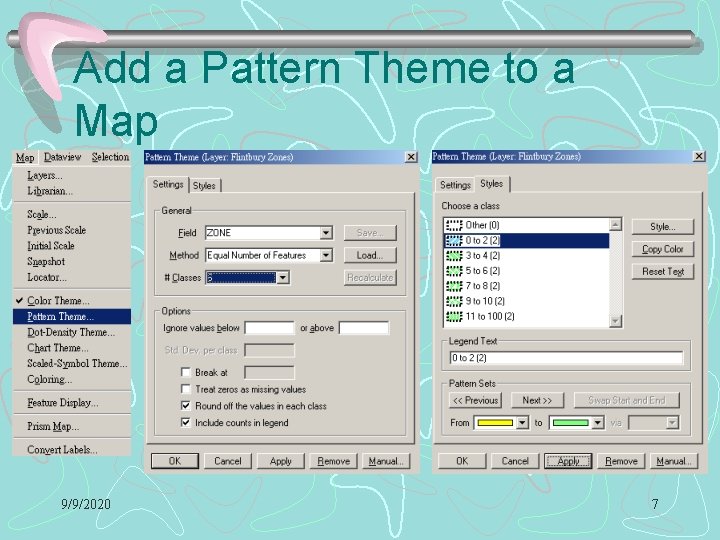
Task: Open the Map menu
Action: point(25,158)
